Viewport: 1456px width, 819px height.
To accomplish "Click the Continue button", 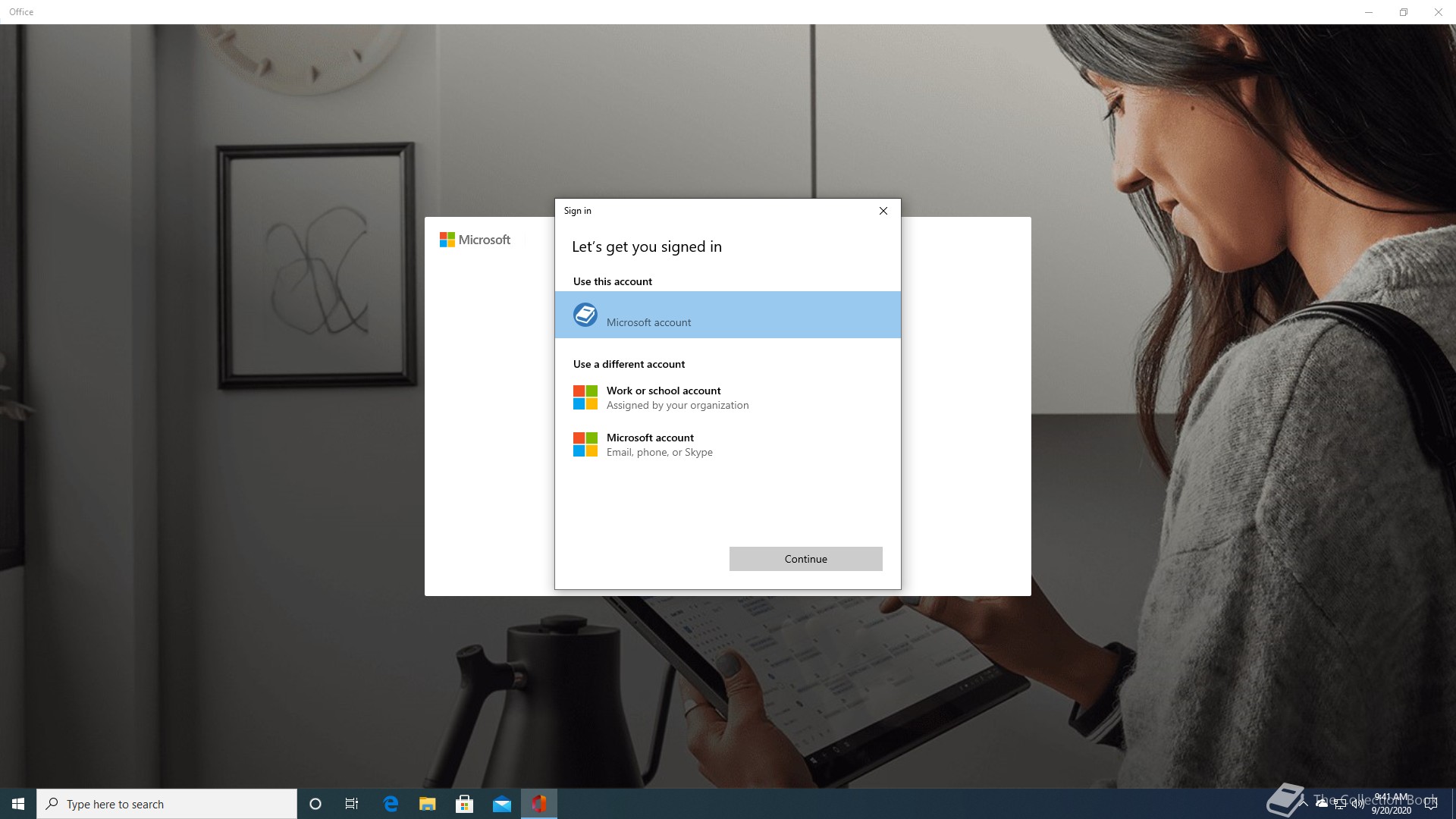I will click(805, 559).
